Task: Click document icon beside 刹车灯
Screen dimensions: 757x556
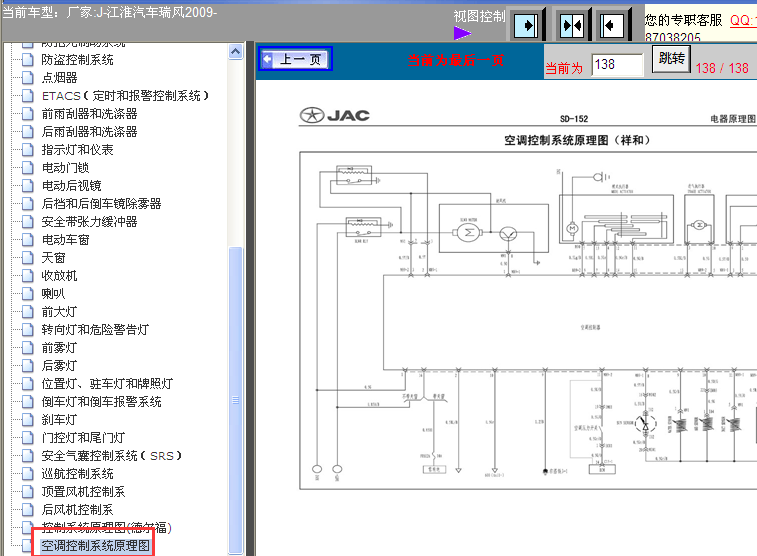Action: tap(28, 420)
